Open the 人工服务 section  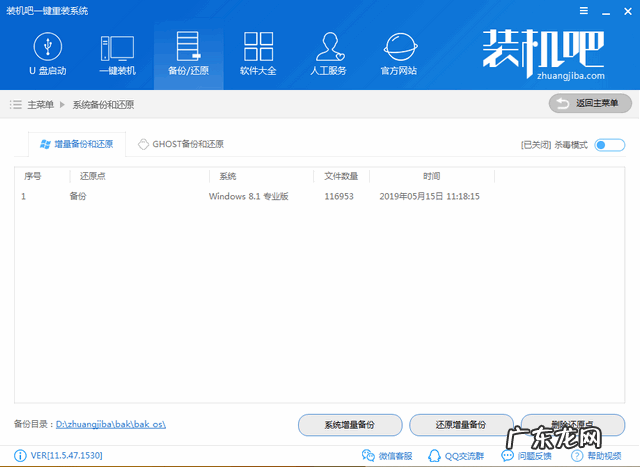point(329,54)
